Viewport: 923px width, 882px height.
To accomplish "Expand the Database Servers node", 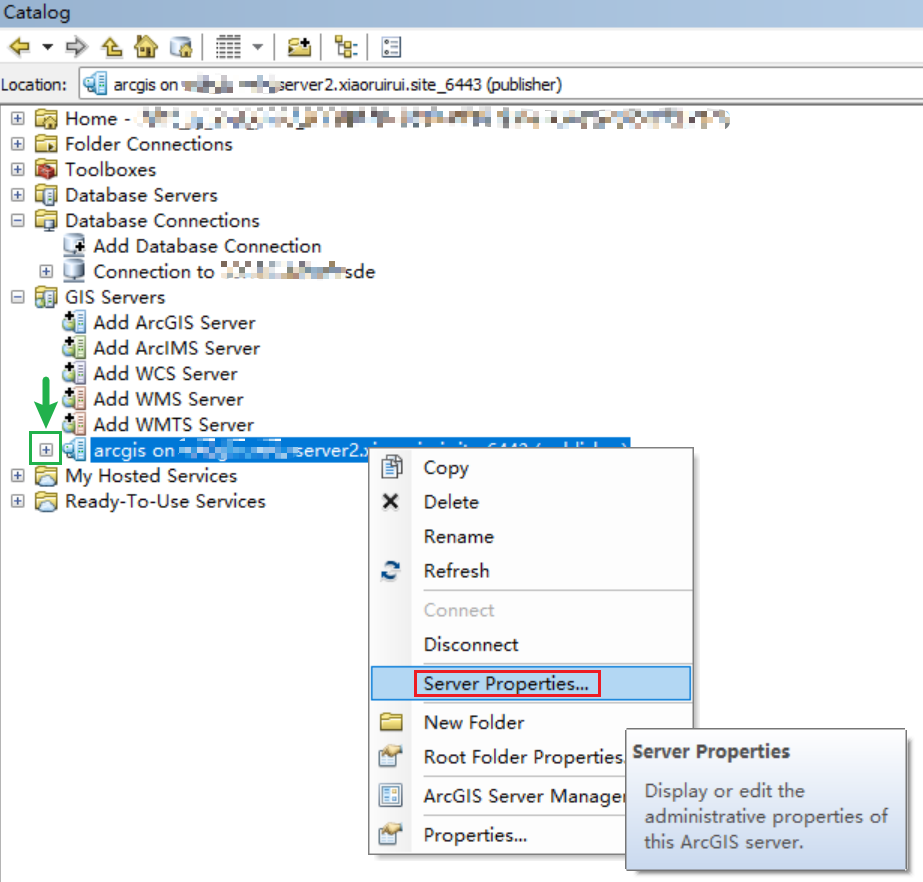I will click(18, 195).
